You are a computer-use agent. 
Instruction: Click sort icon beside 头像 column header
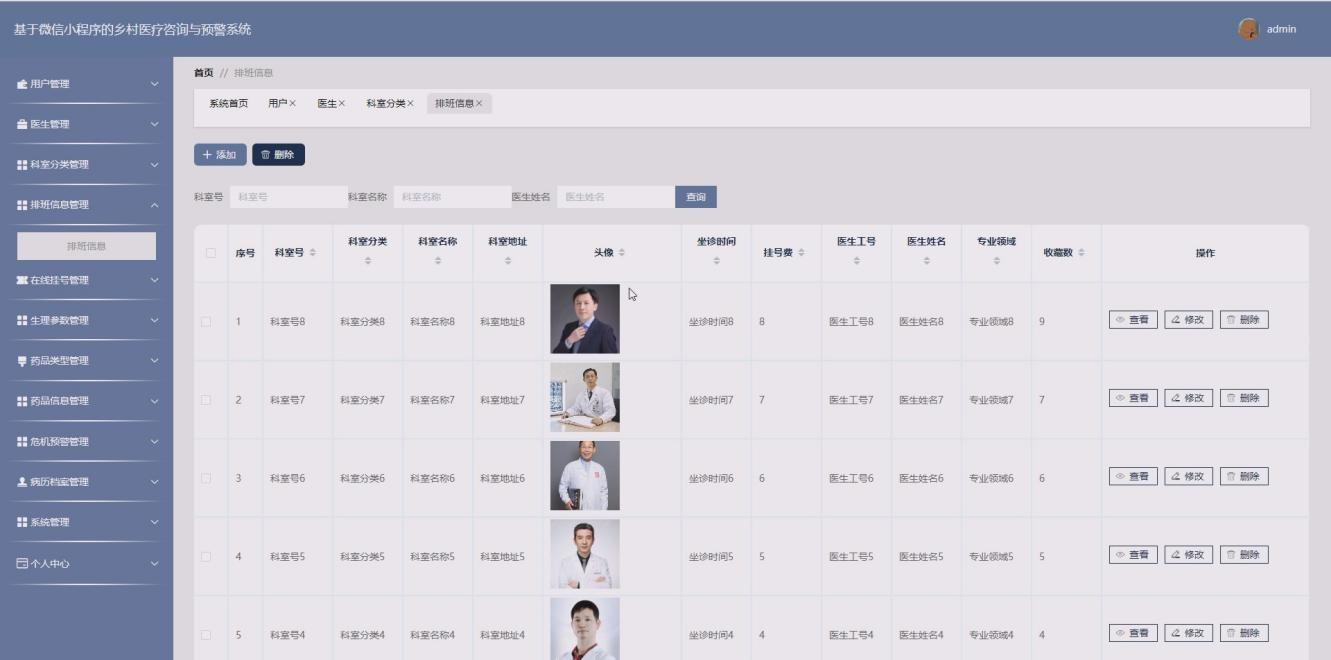pyautogui.click(x=622, y=253)
